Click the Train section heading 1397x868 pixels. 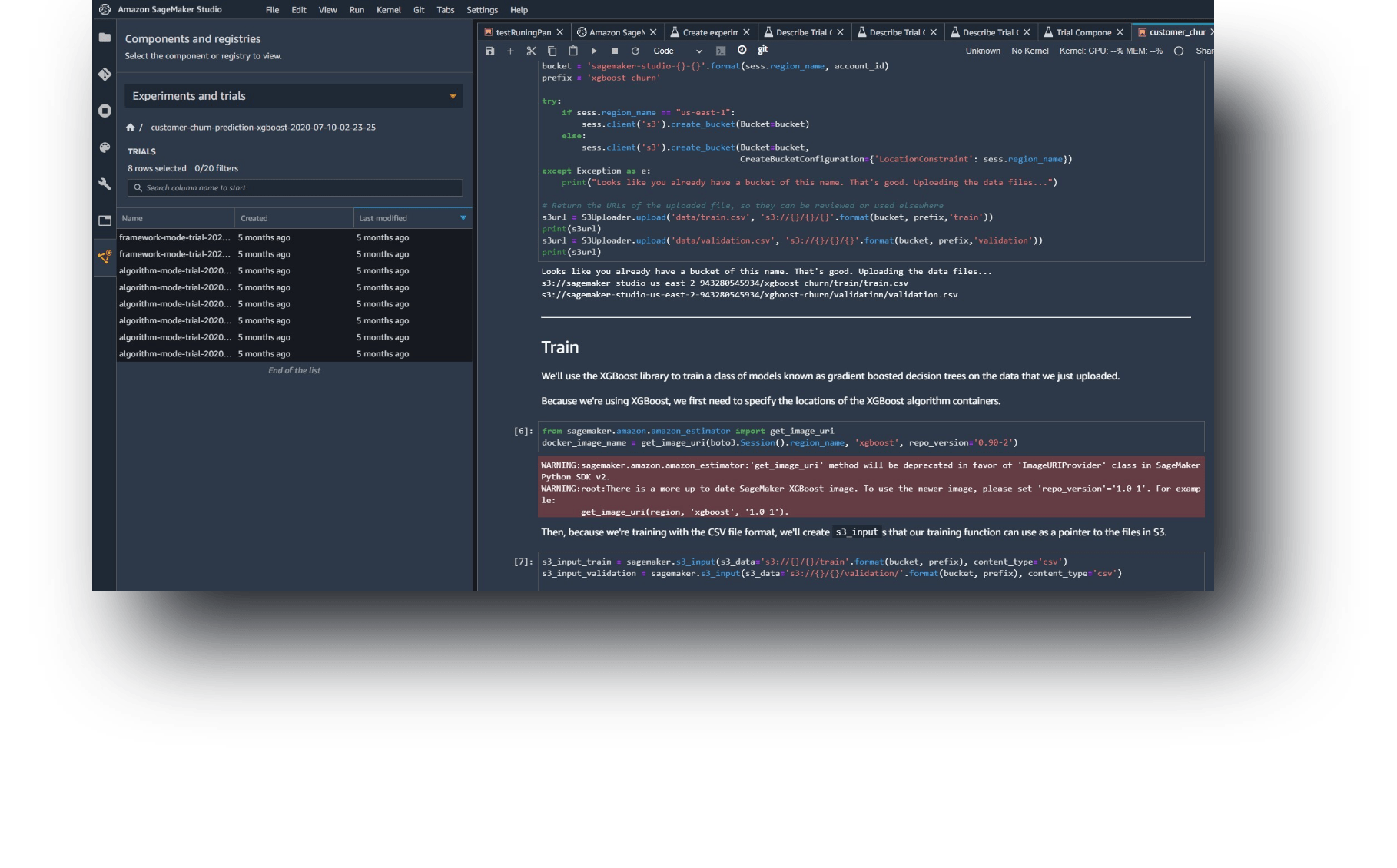tap(559, 347)
